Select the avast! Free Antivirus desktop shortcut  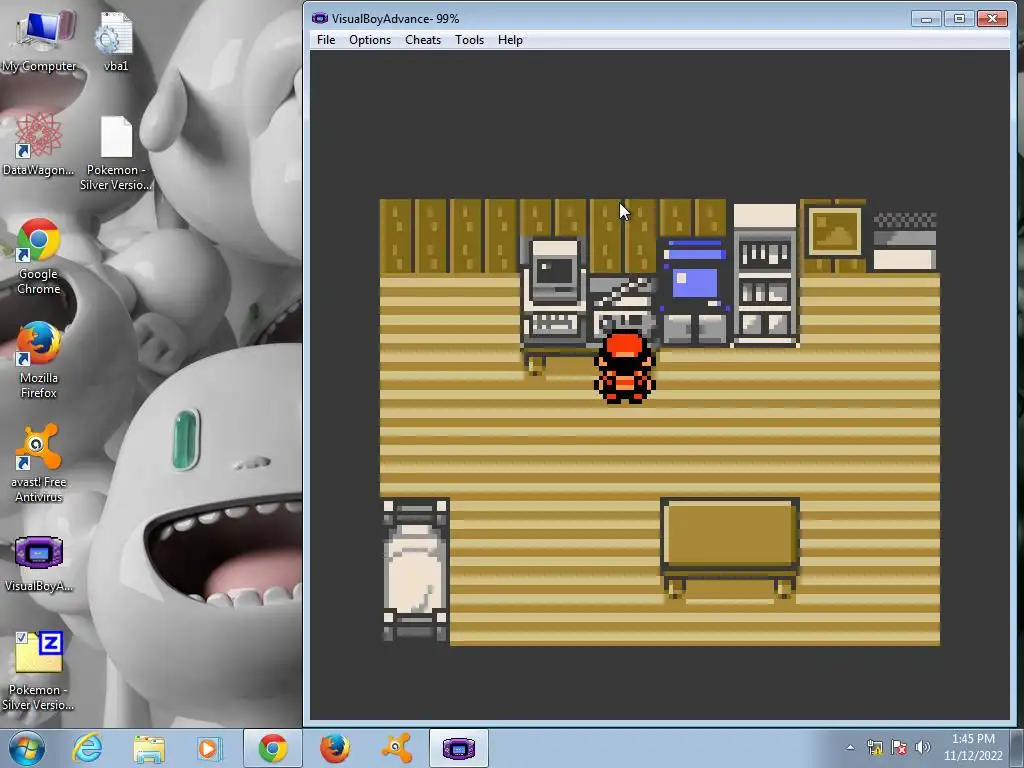click(x=39, y=463)
